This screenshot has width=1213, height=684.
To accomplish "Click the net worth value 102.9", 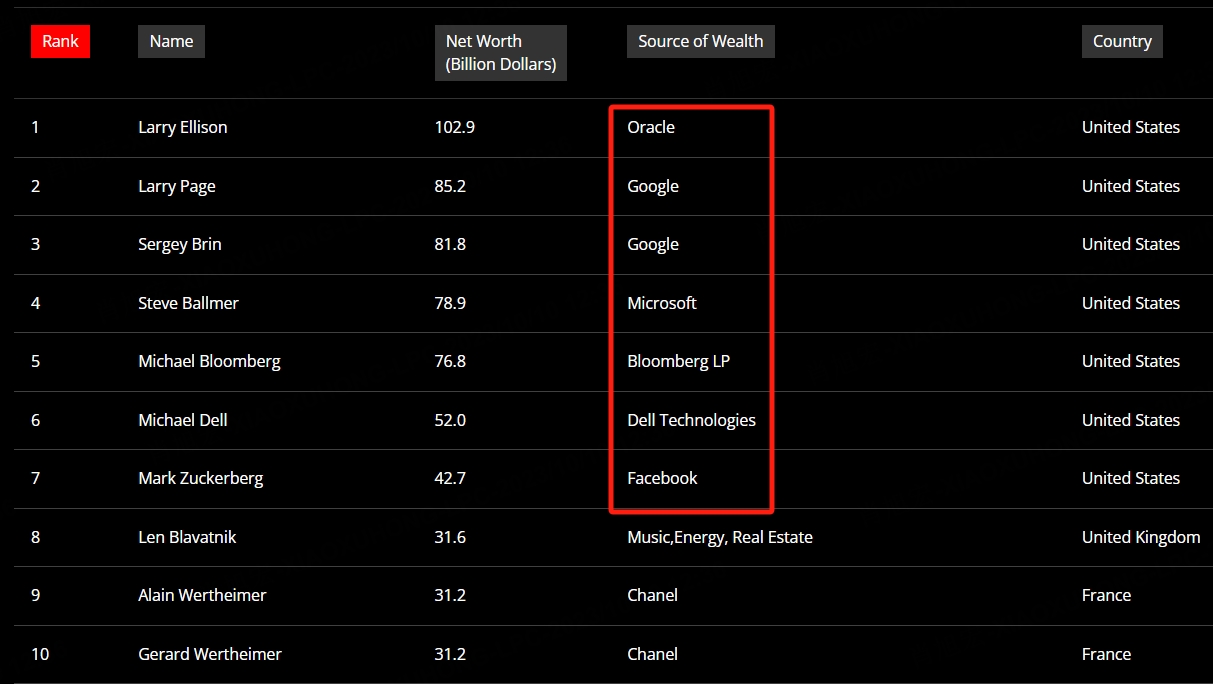I will [x=455, y=127].
